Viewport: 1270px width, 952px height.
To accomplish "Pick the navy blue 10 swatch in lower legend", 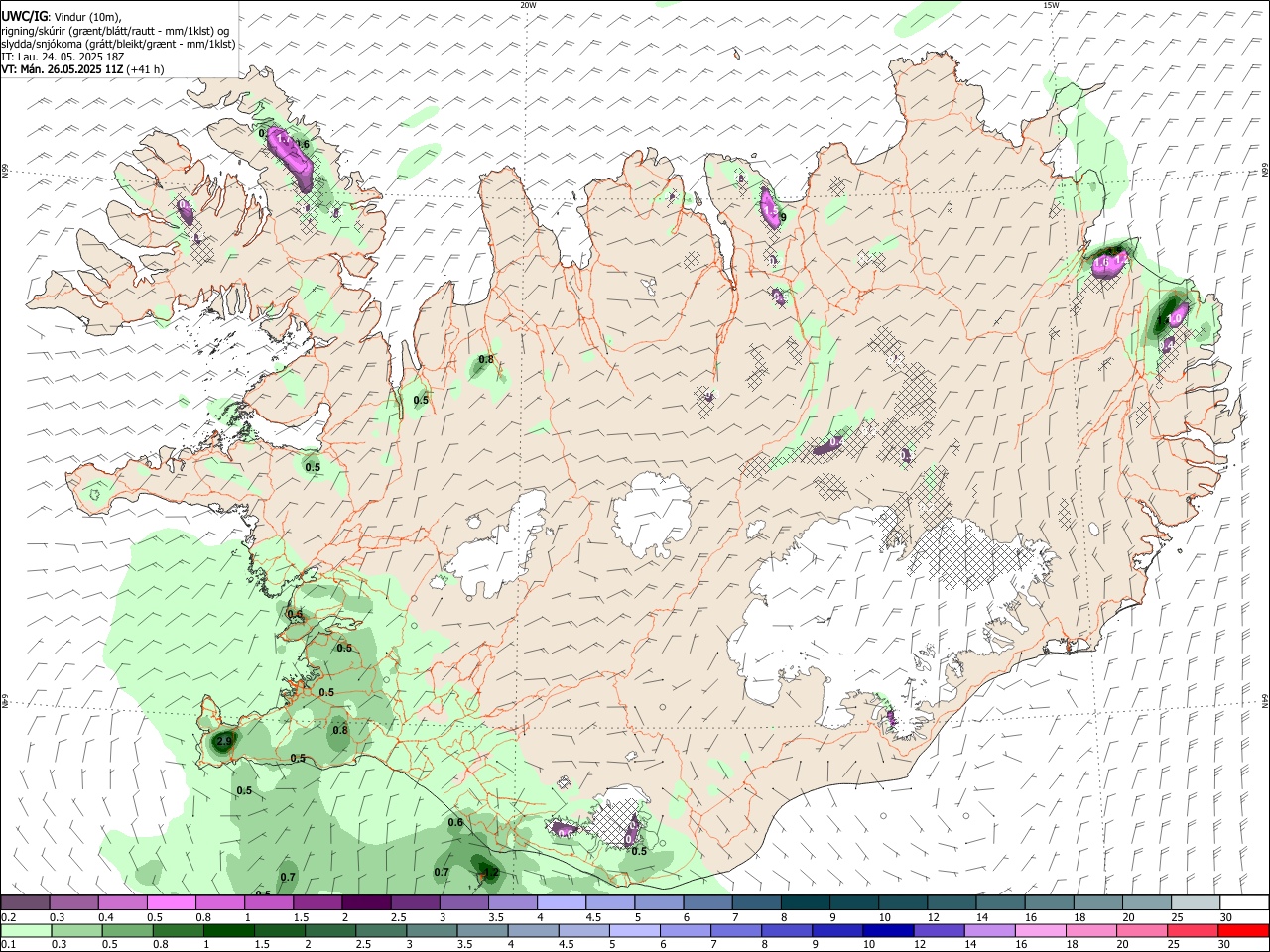I will [x=887, y=930].
